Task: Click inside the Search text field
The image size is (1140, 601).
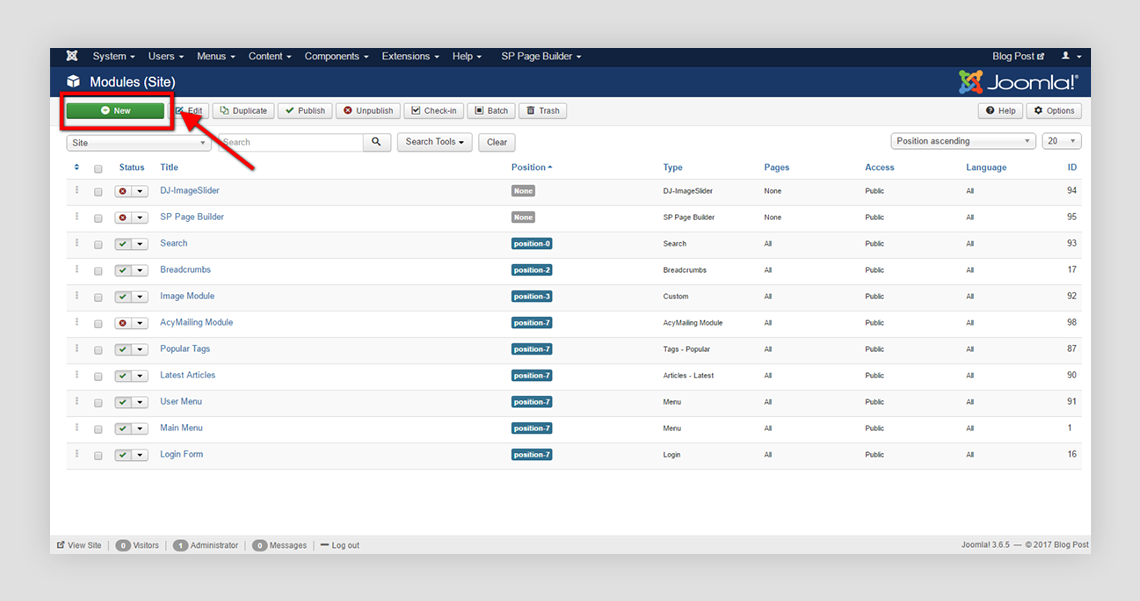Action: pos(290,142)
